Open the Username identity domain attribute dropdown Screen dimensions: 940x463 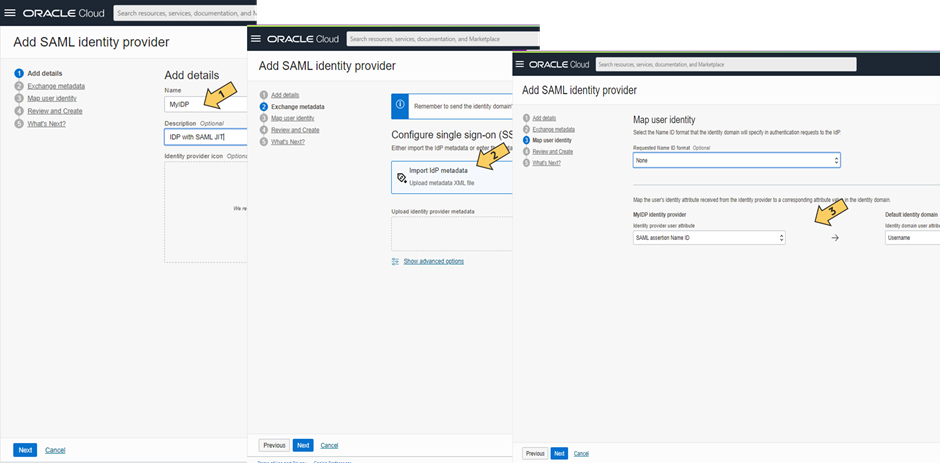click(x=912, y=237)
